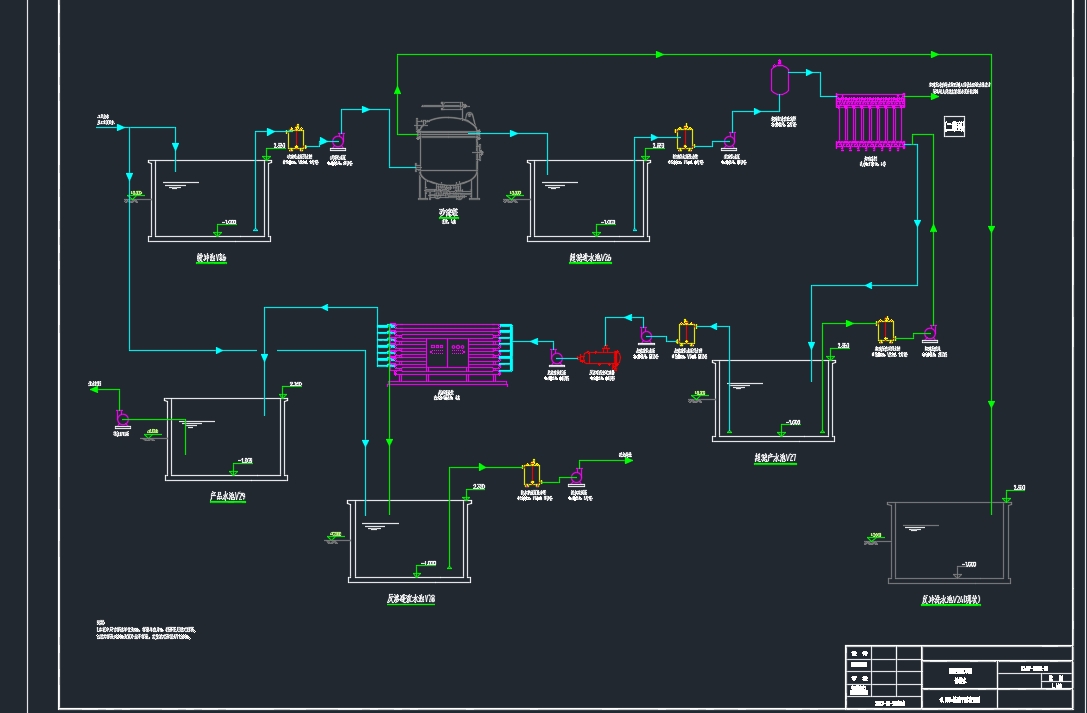
Task: Select the water level symbol inside 产品水池V29
Action: coord(197,423)
